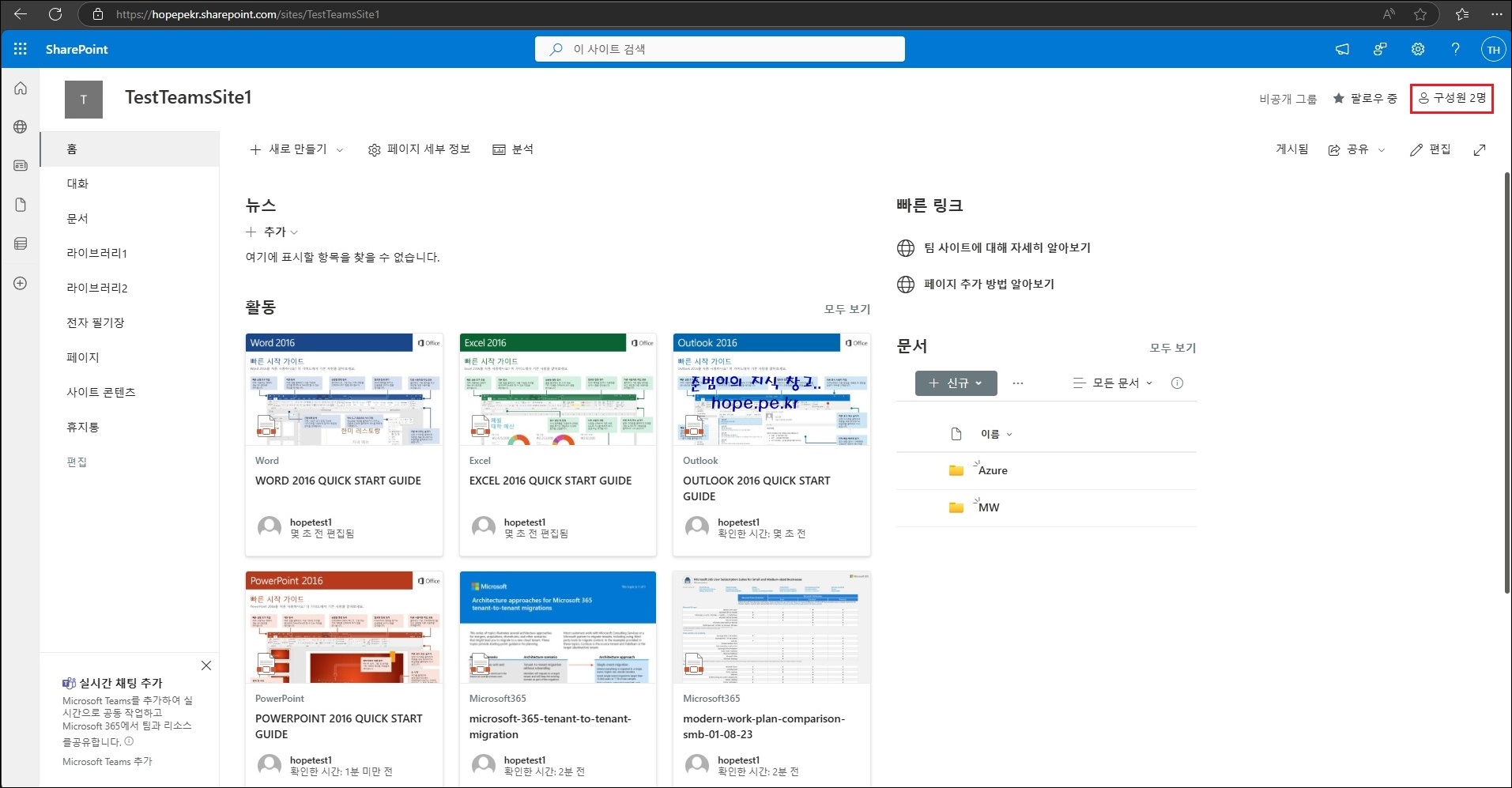
Task: Open My sites globe icon in app bar
Action: (21, 126)
